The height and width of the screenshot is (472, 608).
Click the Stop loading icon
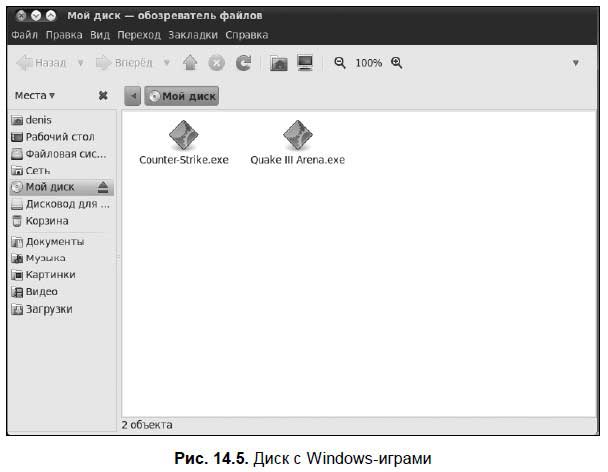coord(216,63)
